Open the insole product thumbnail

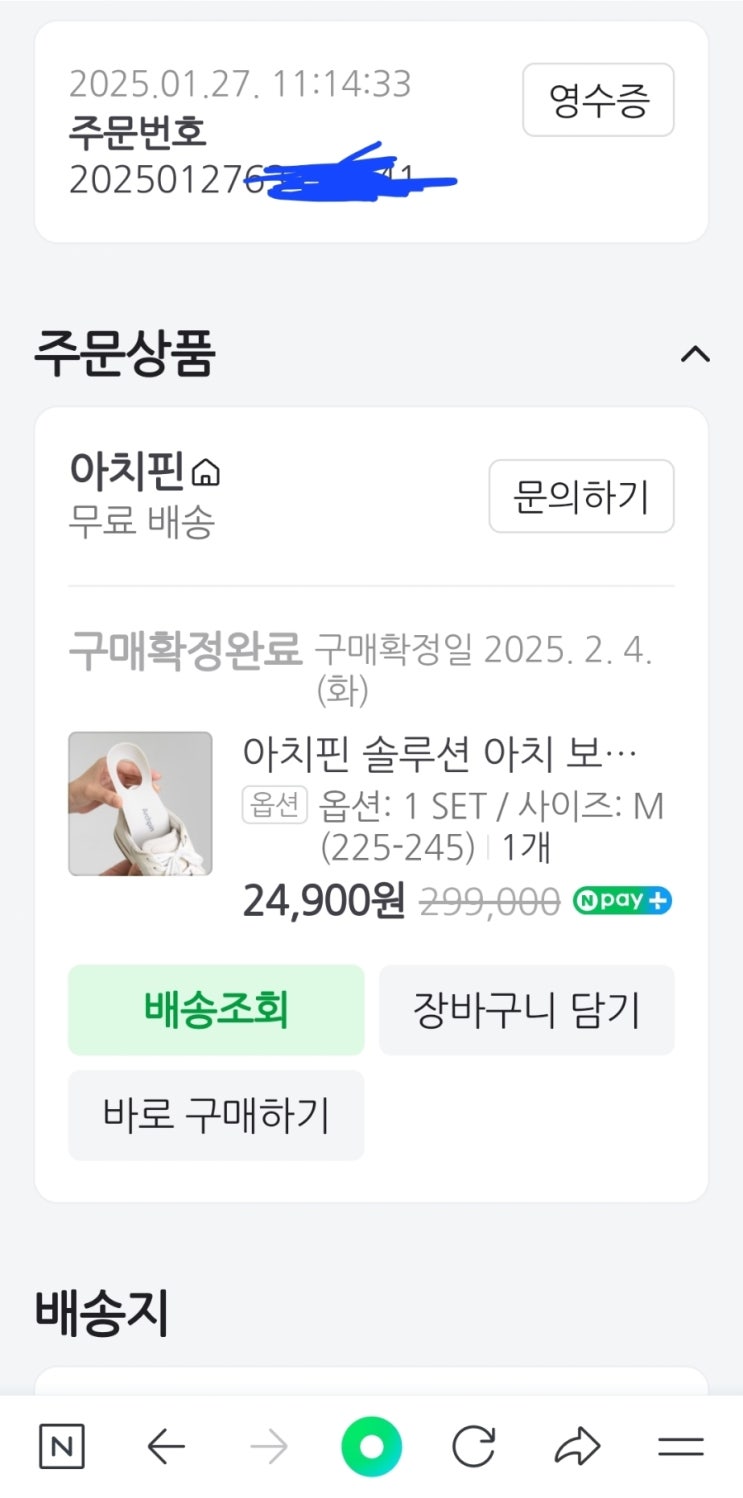(x=140, y=803)
